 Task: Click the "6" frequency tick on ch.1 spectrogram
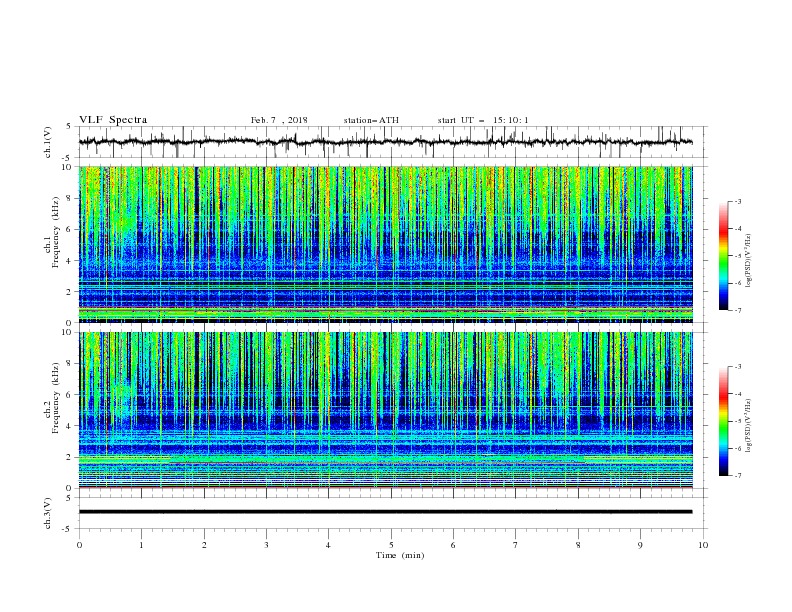(70, 229)
